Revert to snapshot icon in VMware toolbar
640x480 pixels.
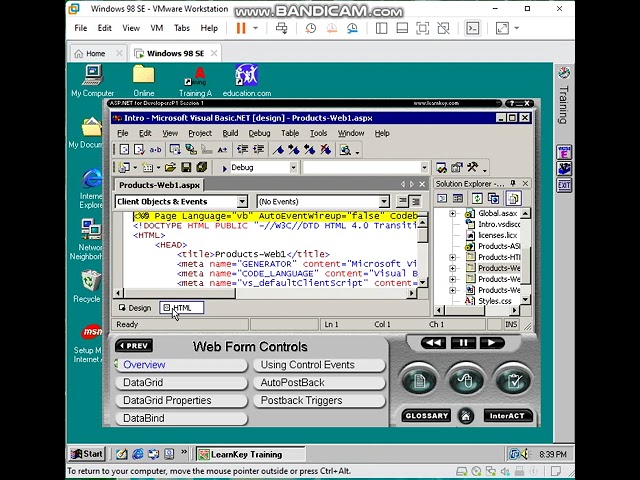pyautogui.click(x=331, y=28)
